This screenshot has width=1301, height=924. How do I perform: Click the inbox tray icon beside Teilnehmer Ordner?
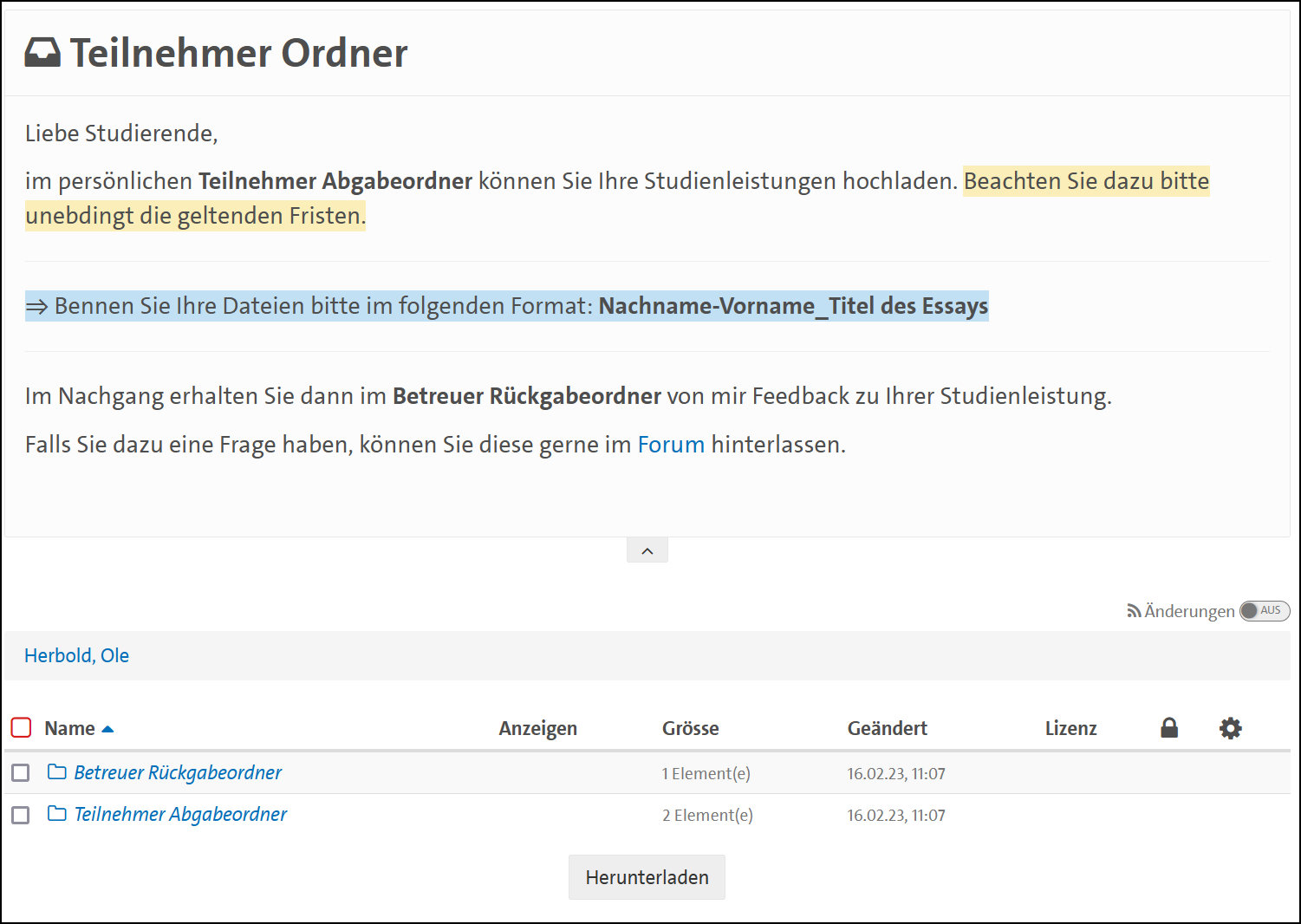[x=42, y=53]
